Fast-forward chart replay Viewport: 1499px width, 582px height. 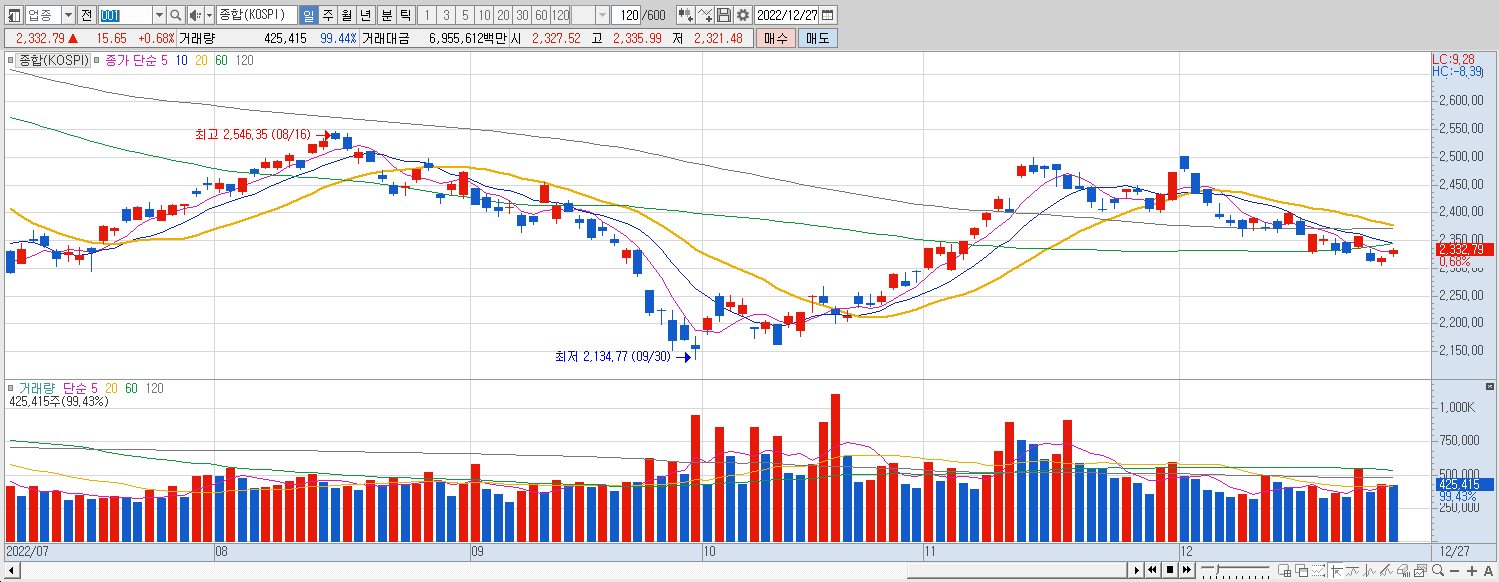tap(1187, 570)
